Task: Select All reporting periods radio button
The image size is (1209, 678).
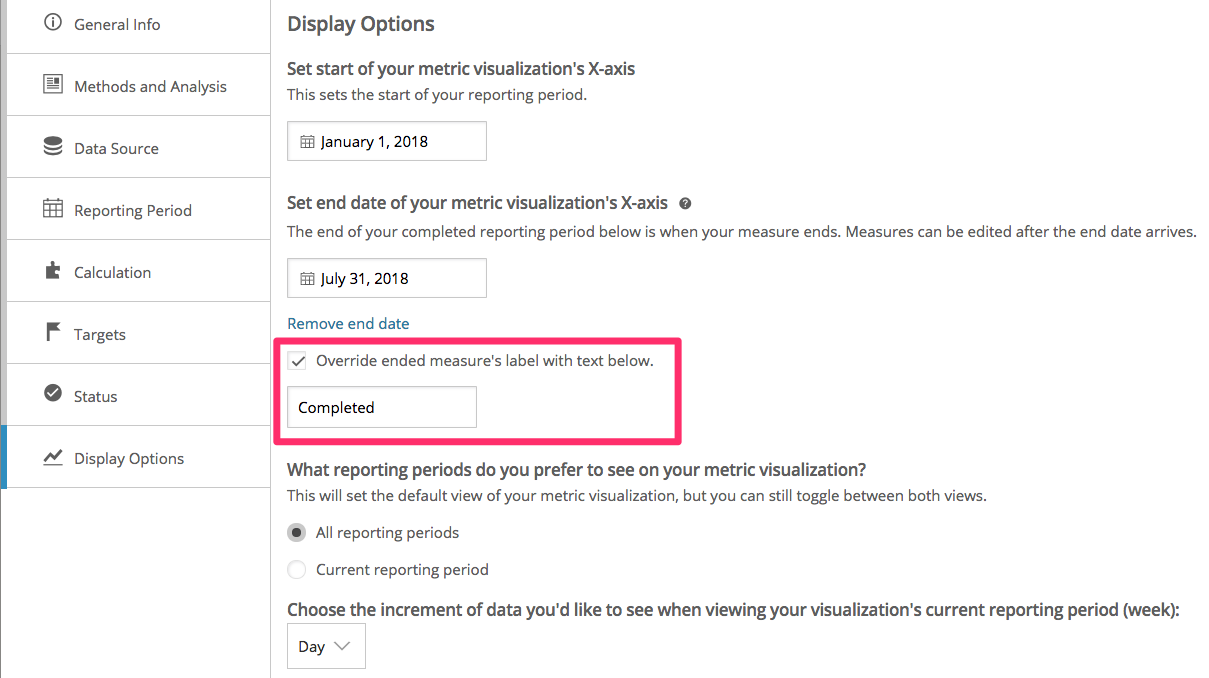Action: pyautogui.click(x=297, y=533)
